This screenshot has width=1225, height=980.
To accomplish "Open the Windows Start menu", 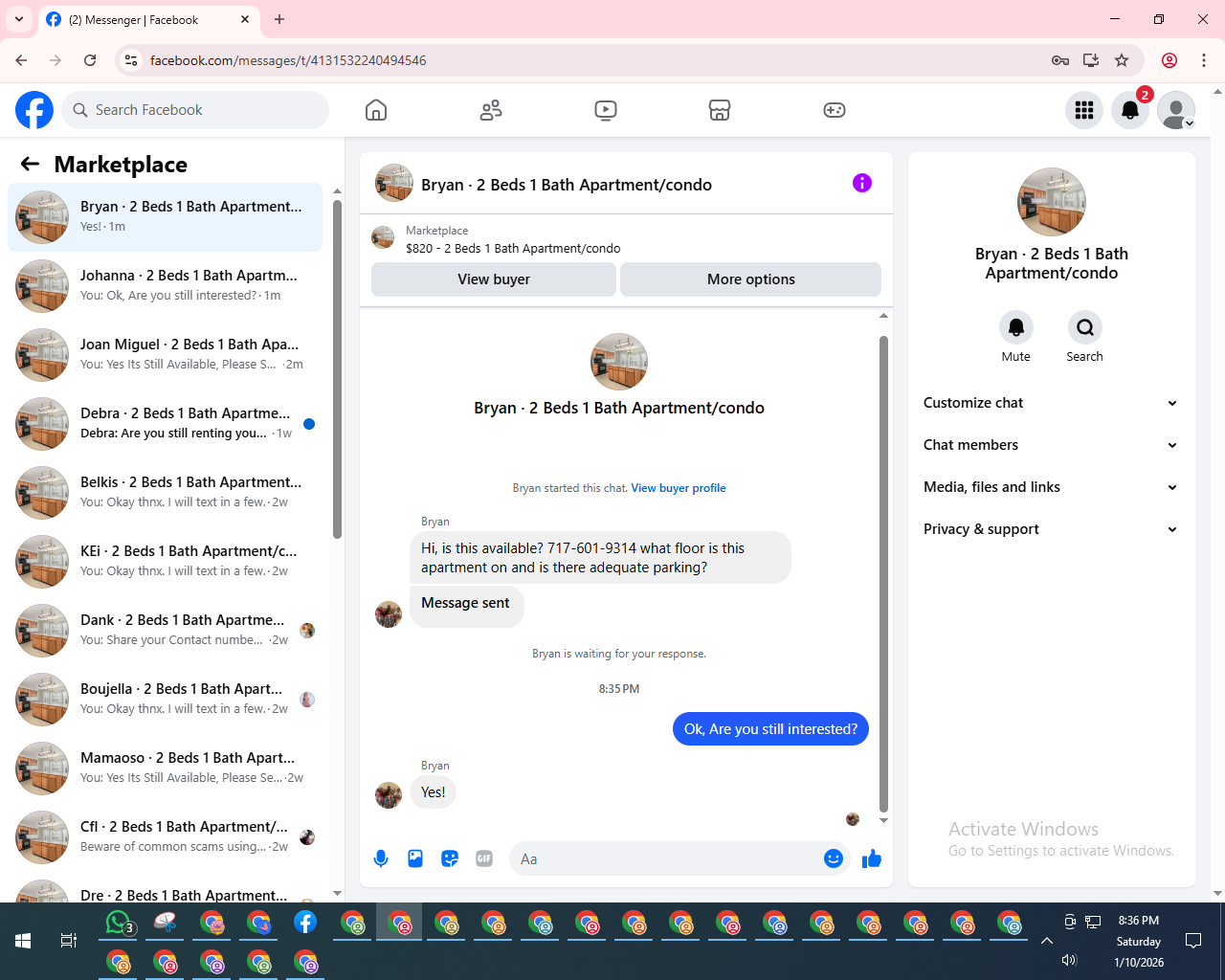I will (x=23, y=941).
